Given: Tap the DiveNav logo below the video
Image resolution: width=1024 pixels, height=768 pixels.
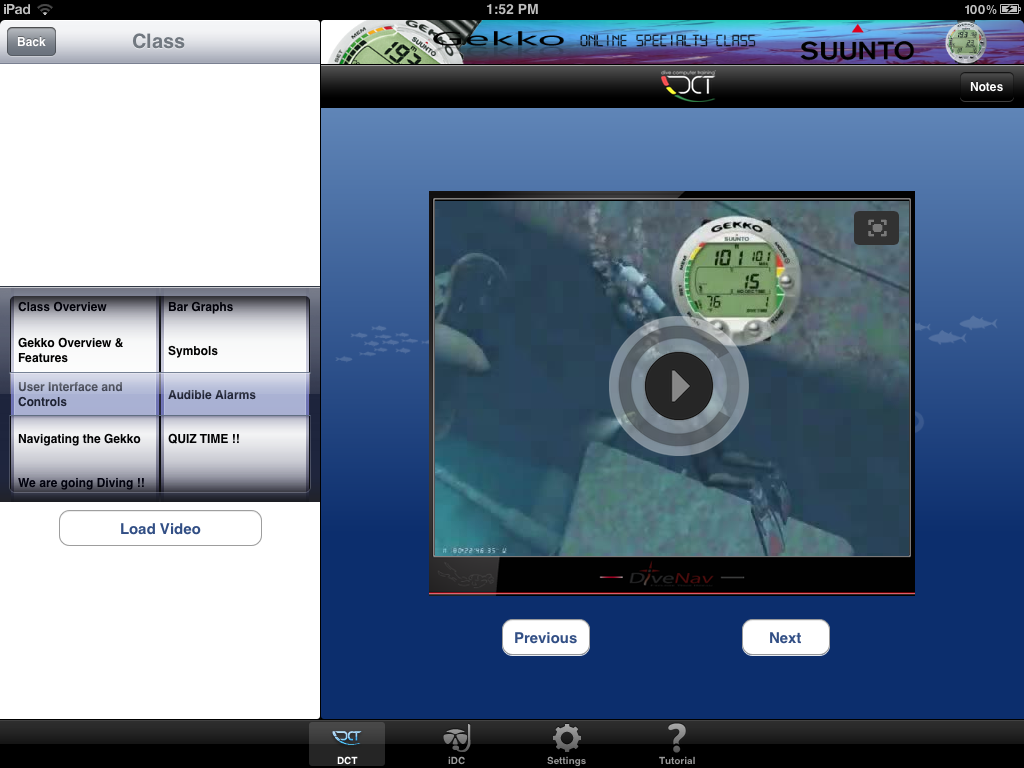Looking at the screenshot, I should 671,577.
